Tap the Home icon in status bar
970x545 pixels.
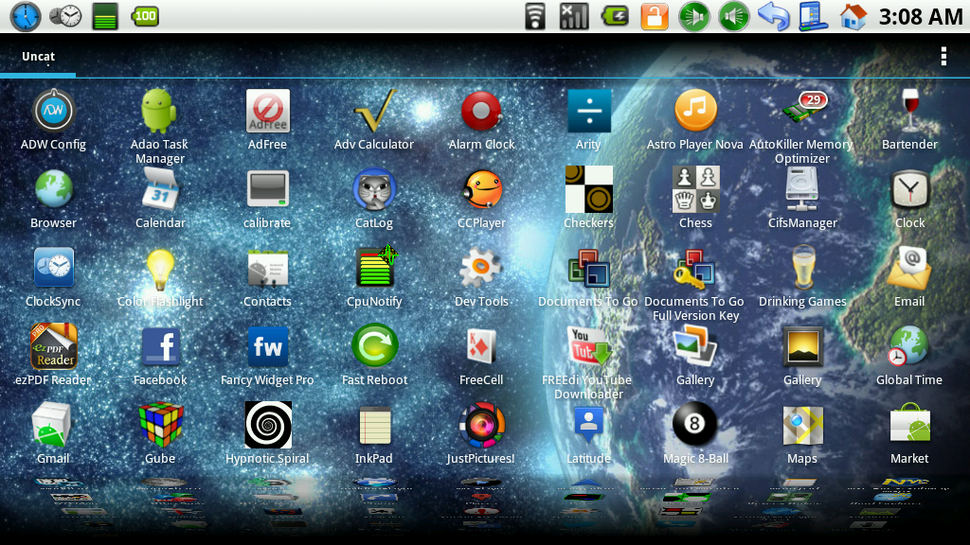[852, 16]
